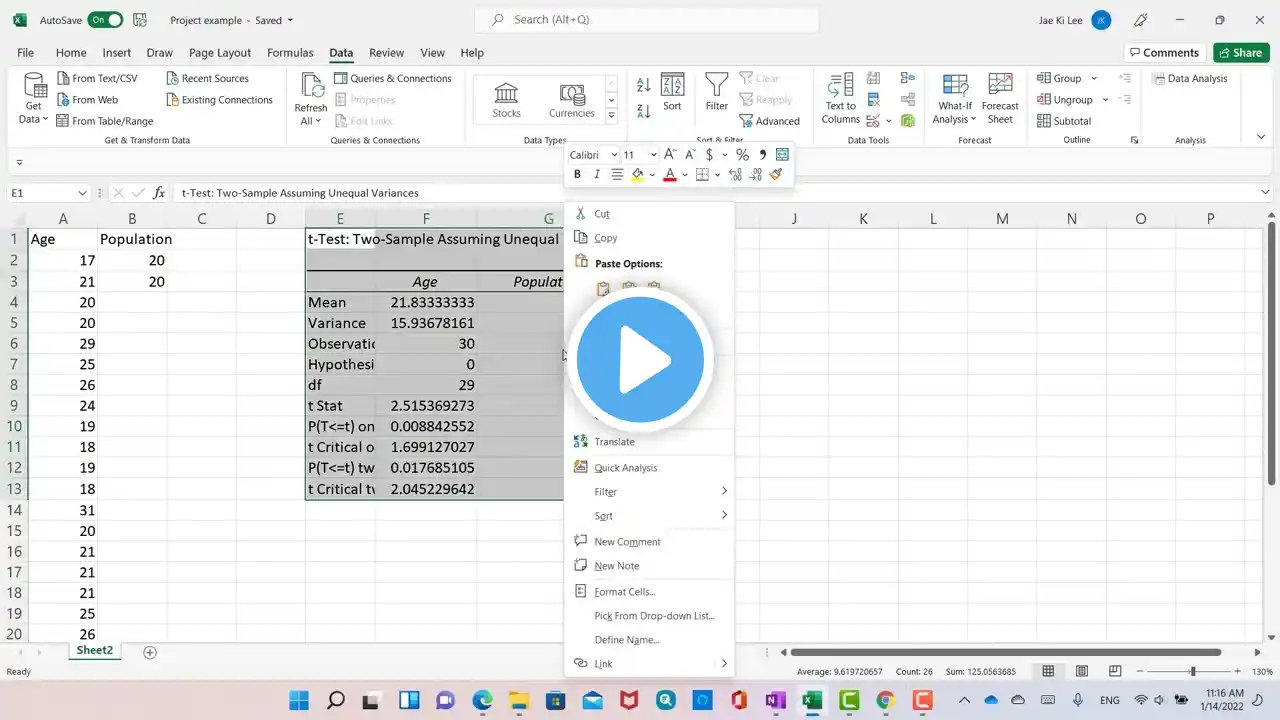Click the Format Painter brush in mini toolbar
Image resolution: width=1280 pixels, height=720 pixels.
pyautogui.click(x=776, y=174)
